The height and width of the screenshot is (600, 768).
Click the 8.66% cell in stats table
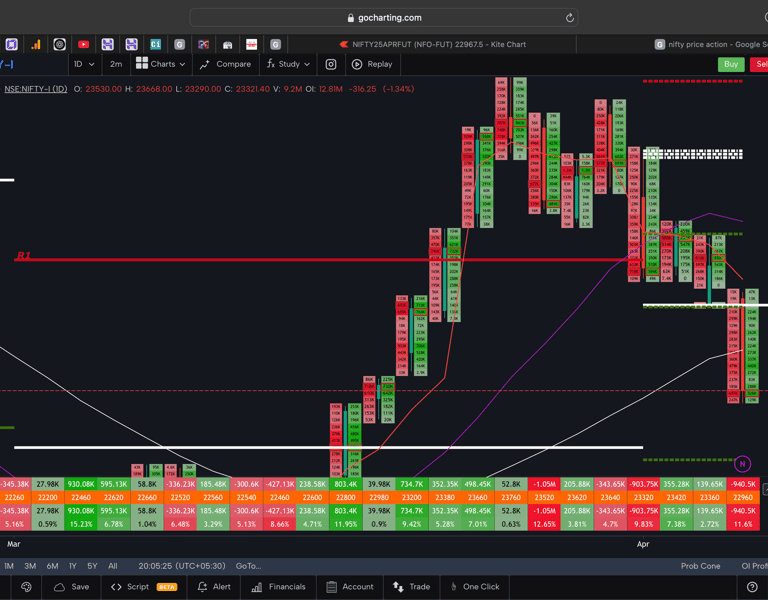[280, 524]
